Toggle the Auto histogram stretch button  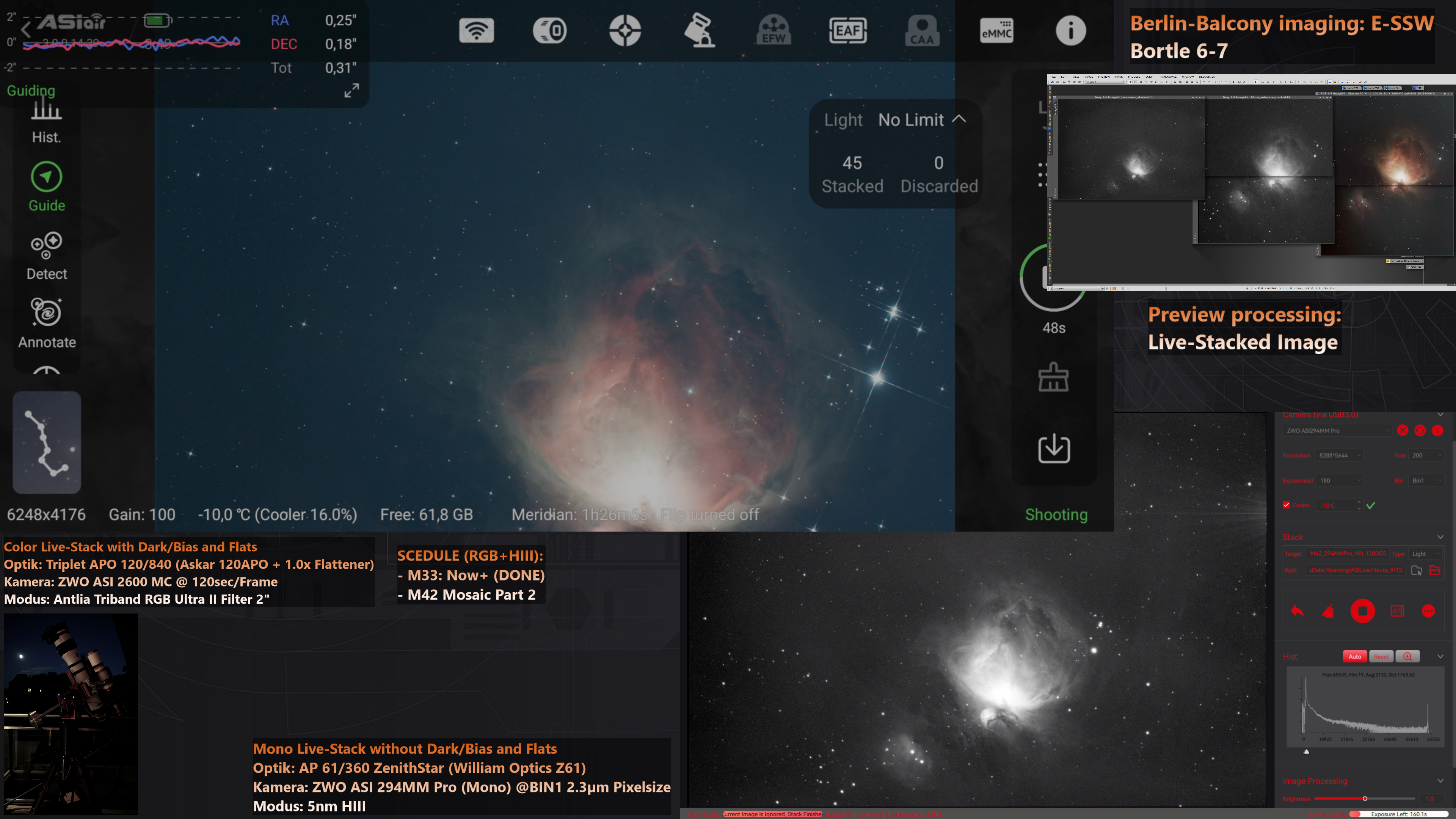pos(1355,657)
